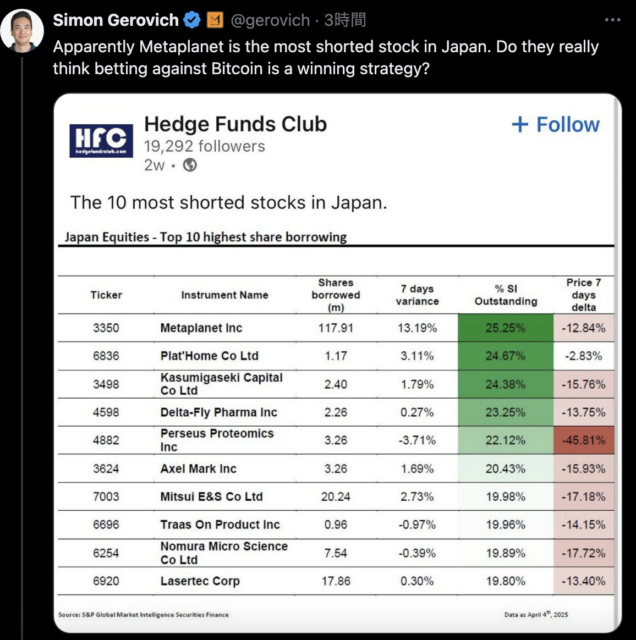Image resolution: width=636 pixels, height=640 pixels.
Task: Open the embedded shorted stocks image
Action: pos(338,363)
